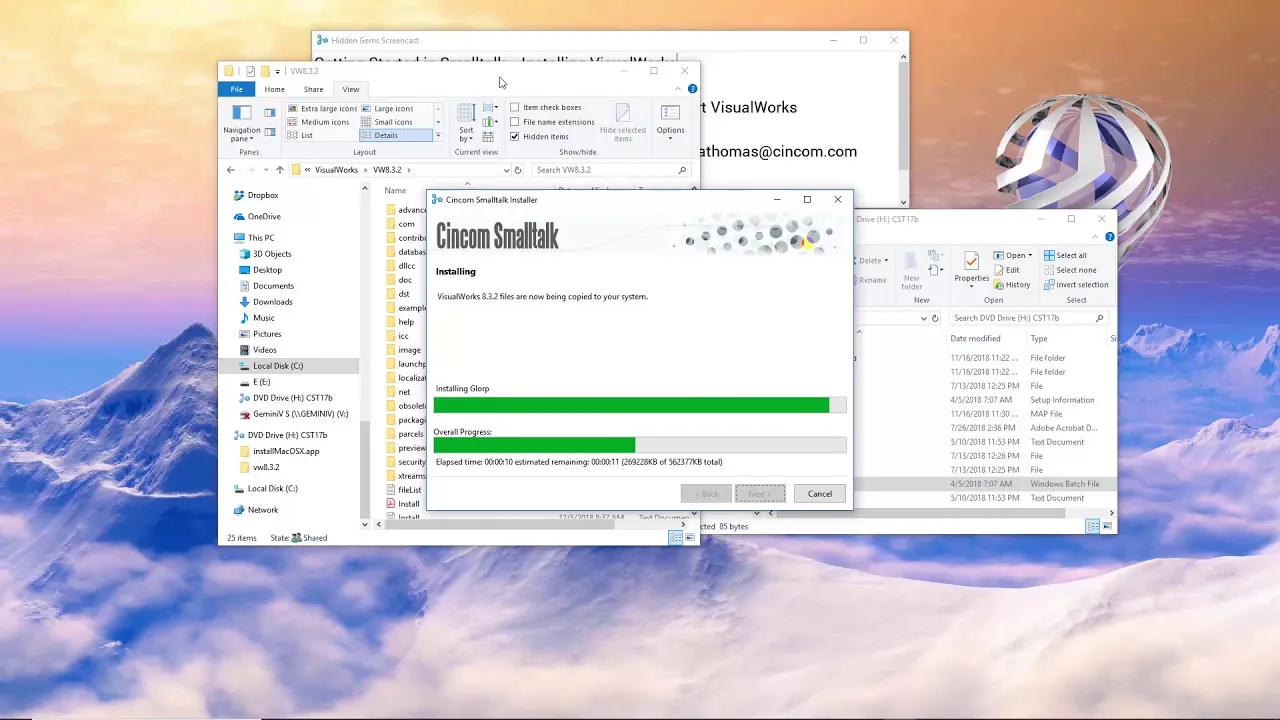Expand the layout gallery with bottom arrow
The width and height of the screenshot is (1280, 720).
[438, 135]
